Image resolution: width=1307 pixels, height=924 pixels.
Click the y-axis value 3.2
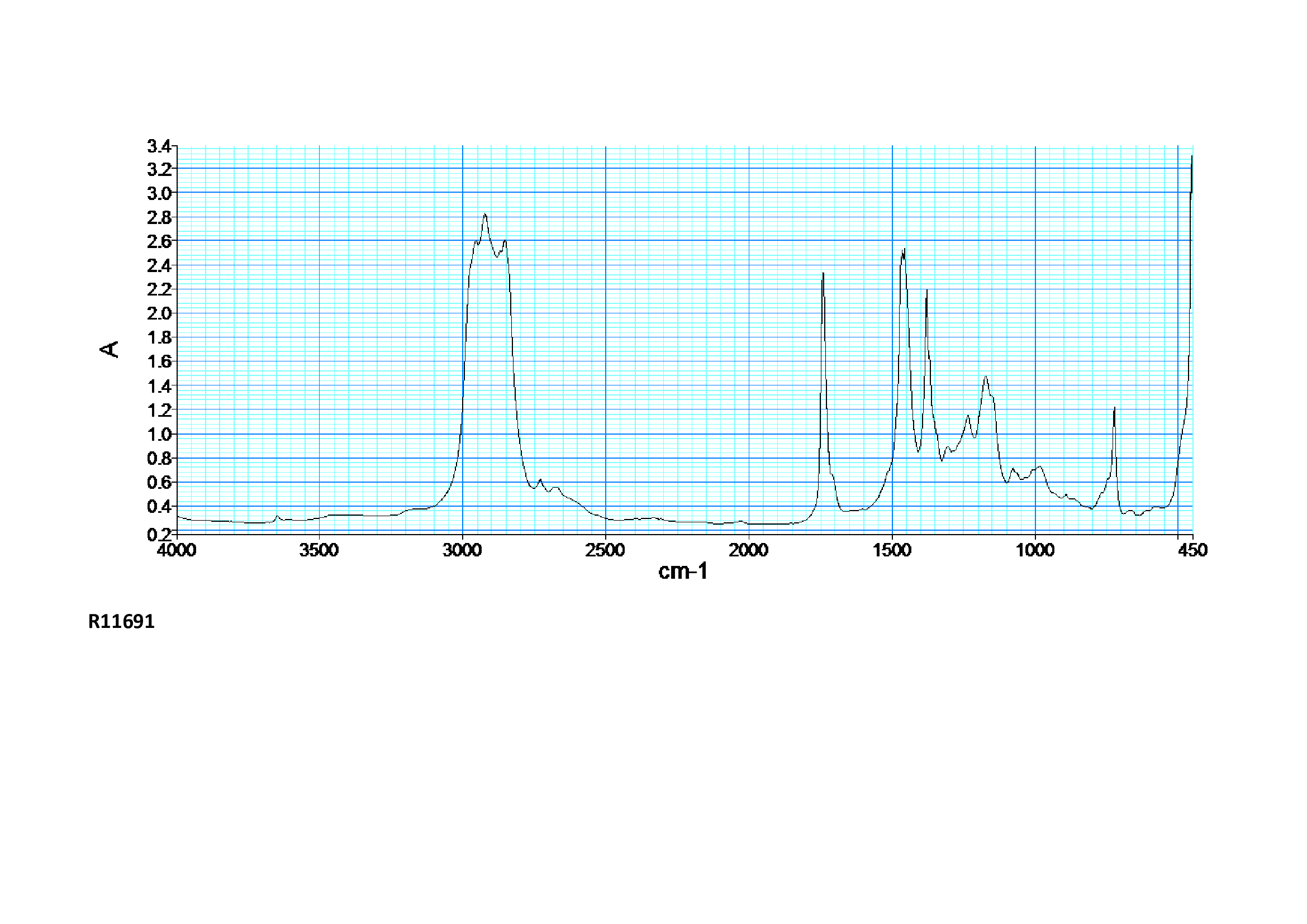(x=159, y=169)
